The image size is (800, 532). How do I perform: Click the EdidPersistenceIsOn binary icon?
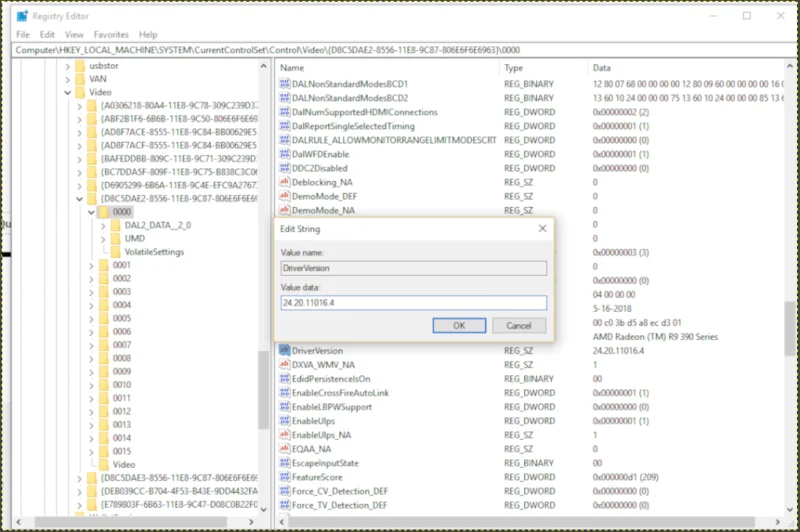pyautogui.click(x=285, y=378)
